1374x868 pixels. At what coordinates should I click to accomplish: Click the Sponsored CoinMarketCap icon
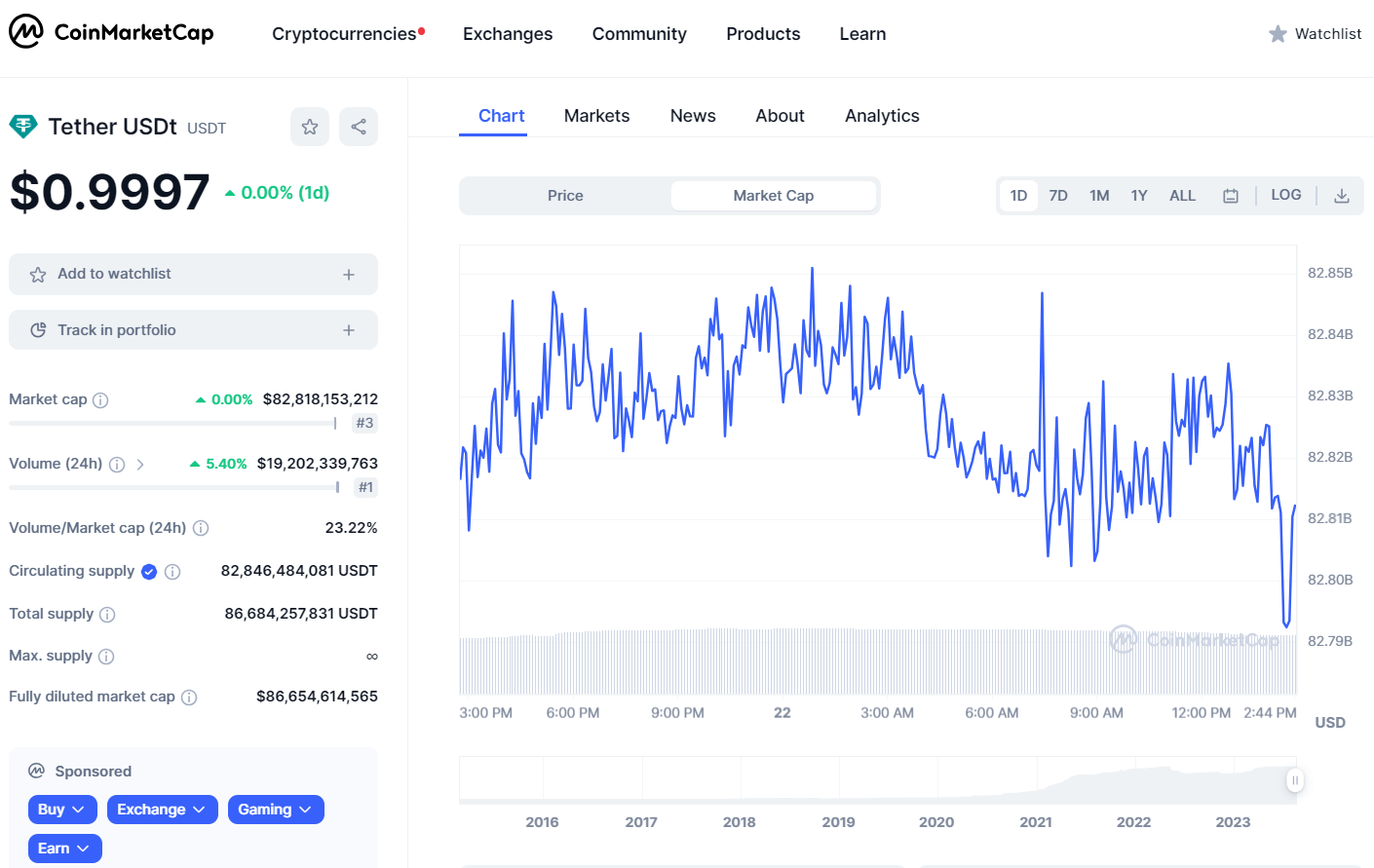(37, 771)
